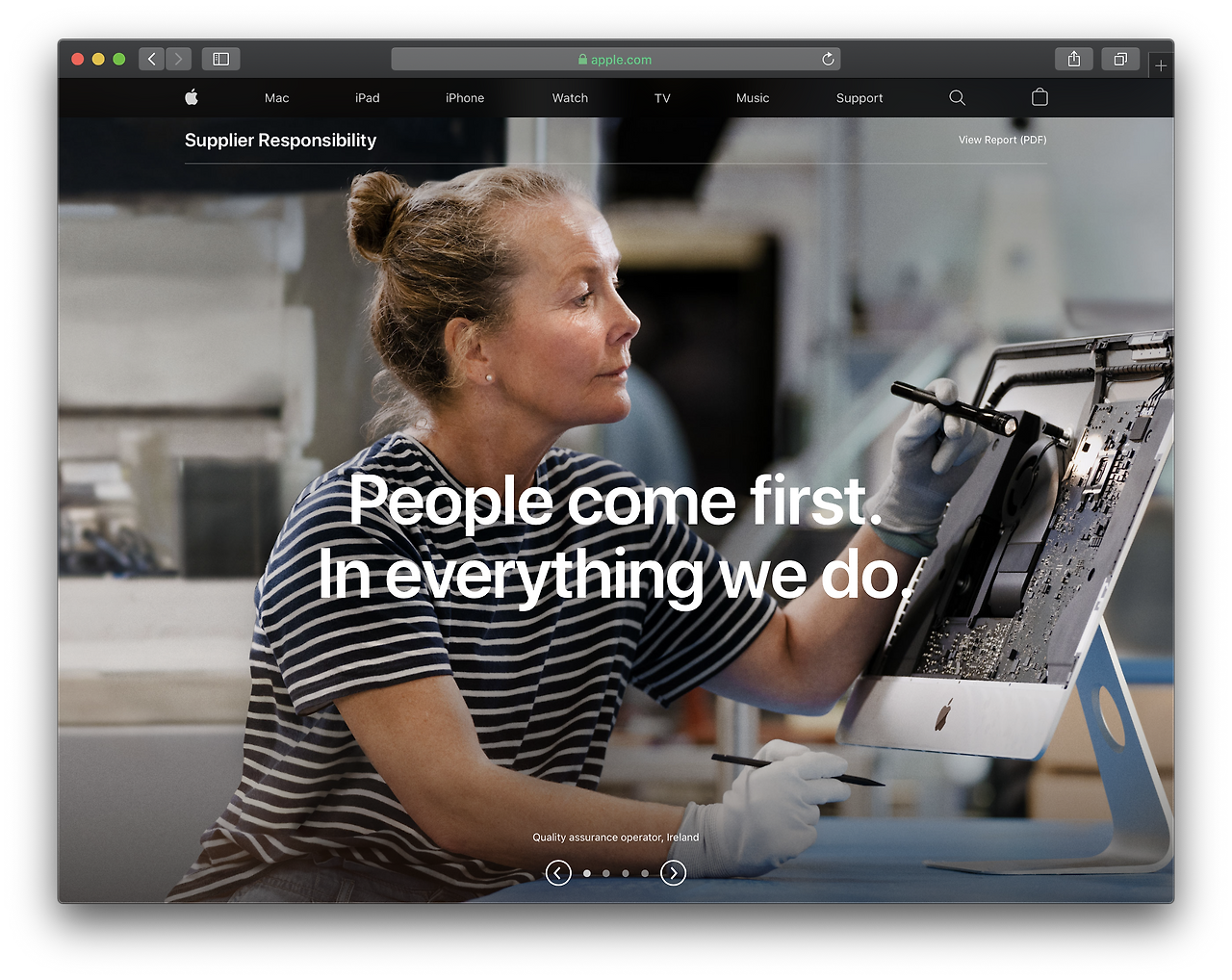The image size is (1232, 980).
Task: Show all tabs overview icon
Action: click(x=1120, y=59)
